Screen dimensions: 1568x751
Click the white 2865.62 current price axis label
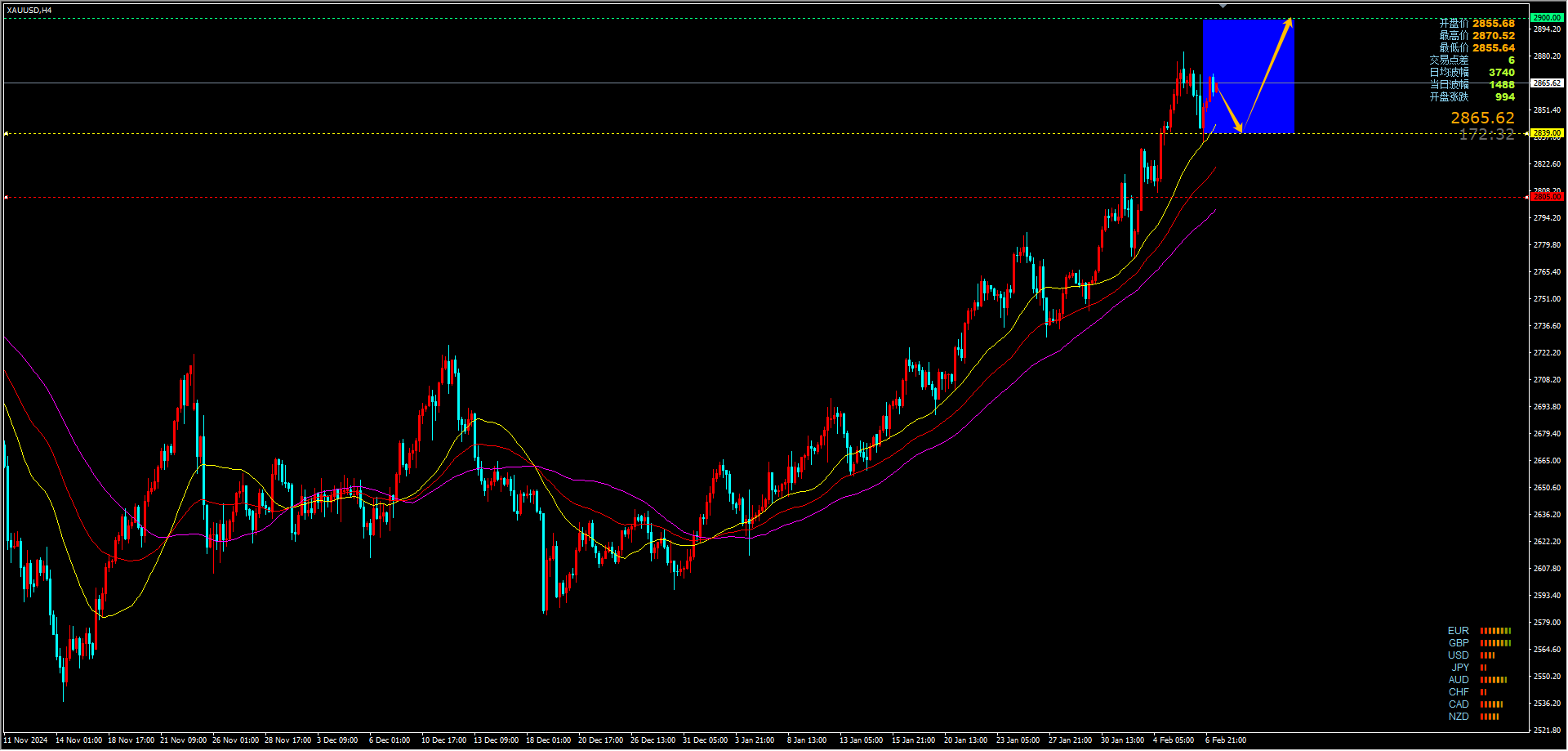[1547, 83]
